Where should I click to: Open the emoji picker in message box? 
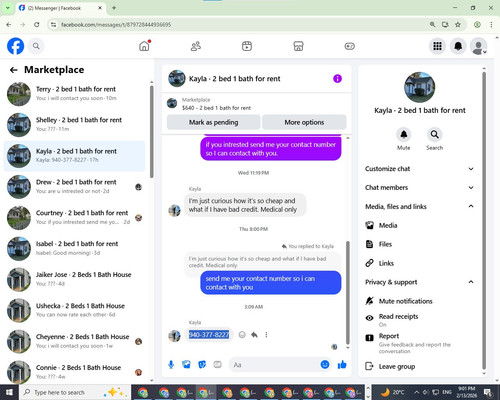point(325,365)
